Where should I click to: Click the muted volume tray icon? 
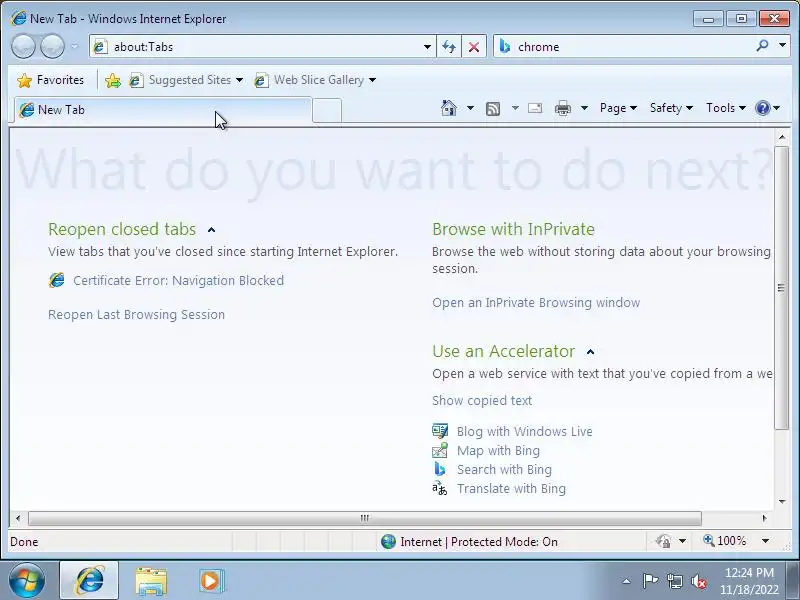click(x=698, y=581)
